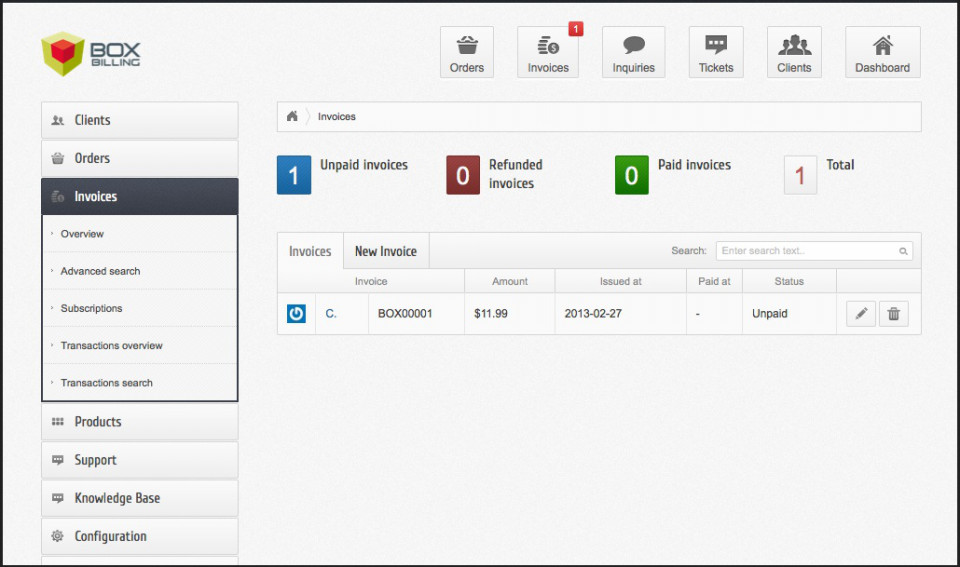Screen dimensions: 960x567
Task: Open the Transactions overview link
Action: (111, 346)
